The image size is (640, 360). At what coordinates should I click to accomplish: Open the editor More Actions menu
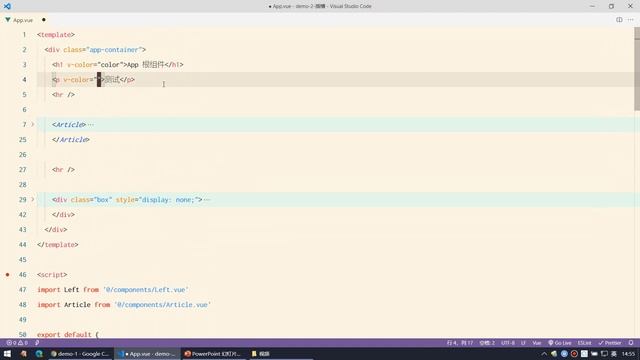click(x=631, y=20)
